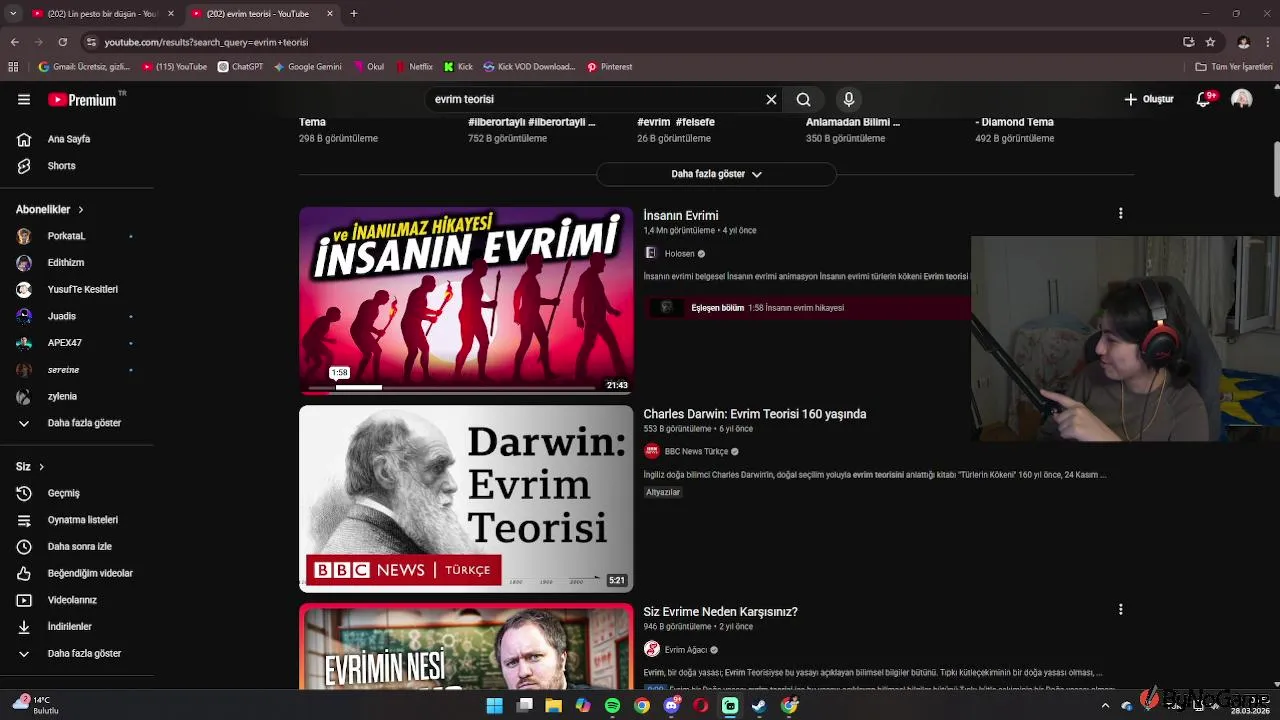Open the BBC News Türkçe channel link
Viewport: 1280px width, 720px height.
(x=696, y=452)
